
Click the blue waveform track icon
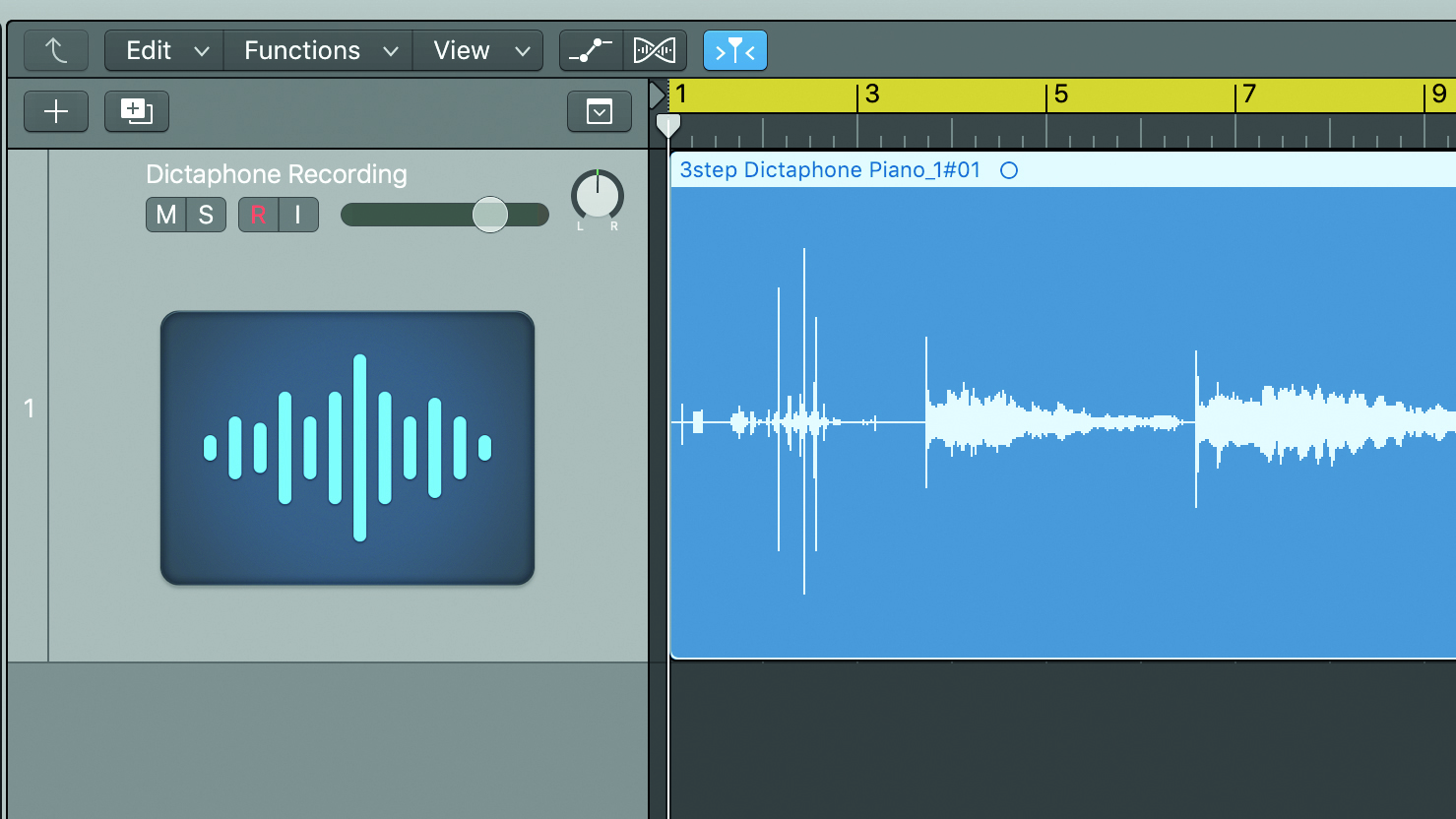pyautogui.click(x=348, y=448)
